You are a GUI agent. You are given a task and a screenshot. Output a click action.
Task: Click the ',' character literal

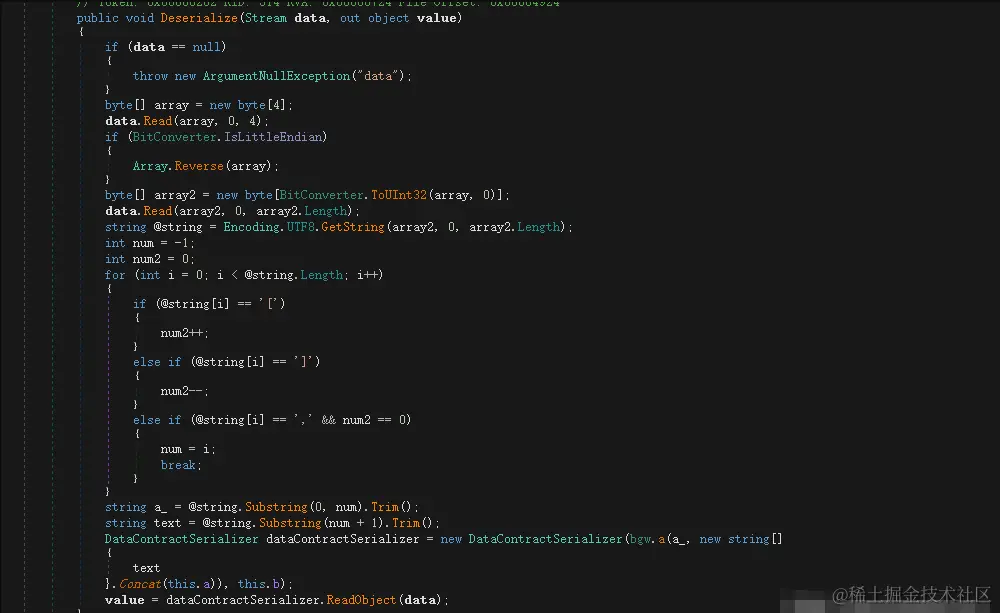[x=303, y=420]
